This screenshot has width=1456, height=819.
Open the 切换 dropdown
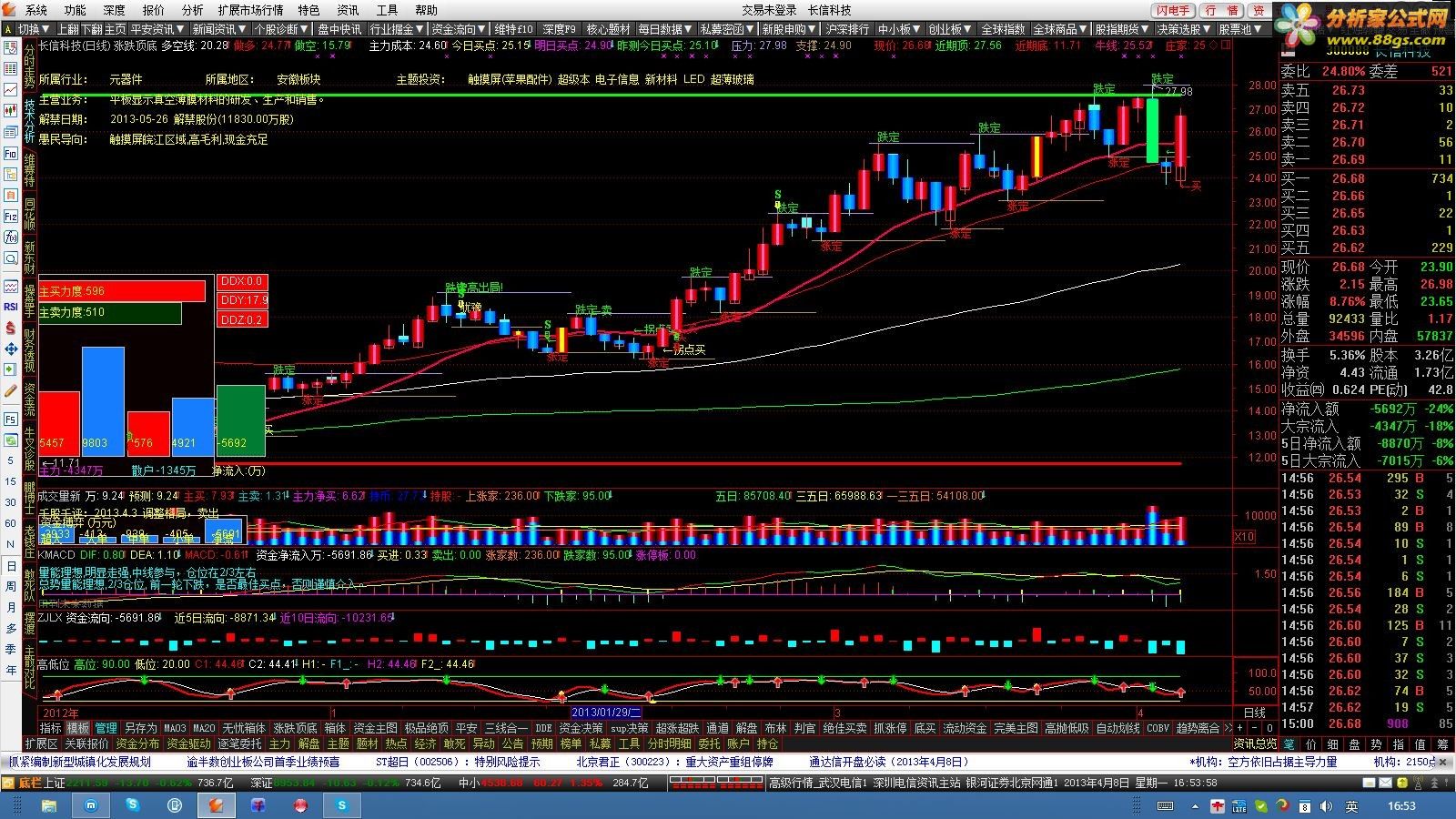[35, 29]
